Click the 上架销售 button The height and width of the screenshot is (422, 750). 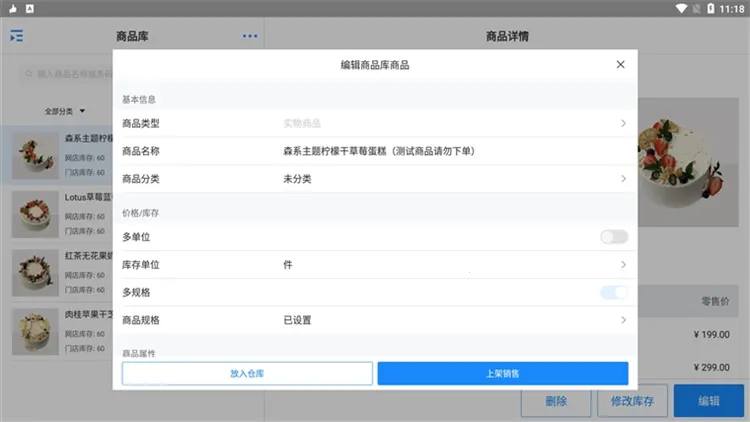pyautogui.click(x=503, y=373)
